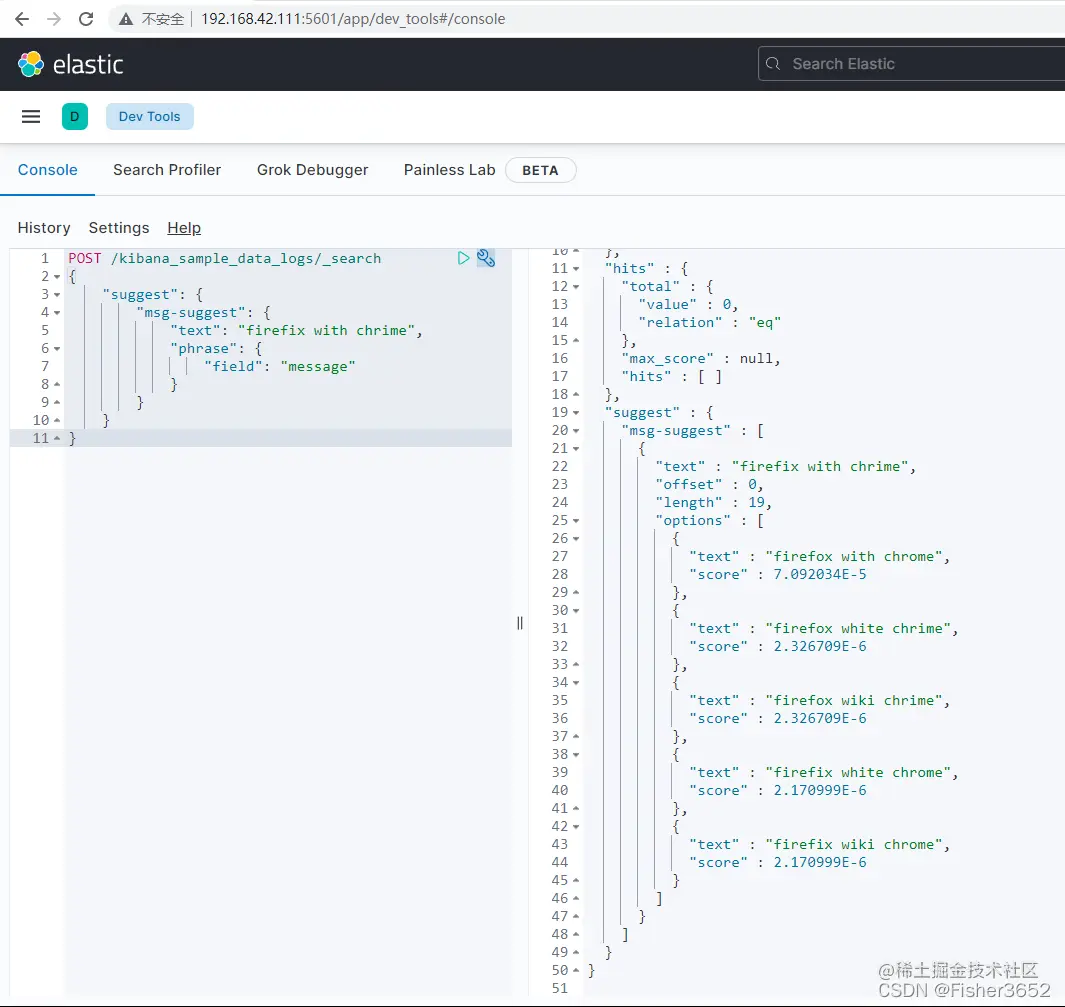Screen dimensions: 1065x1007
Task: Collapse option fold at output line 26
Action: [x=576, y=538]
